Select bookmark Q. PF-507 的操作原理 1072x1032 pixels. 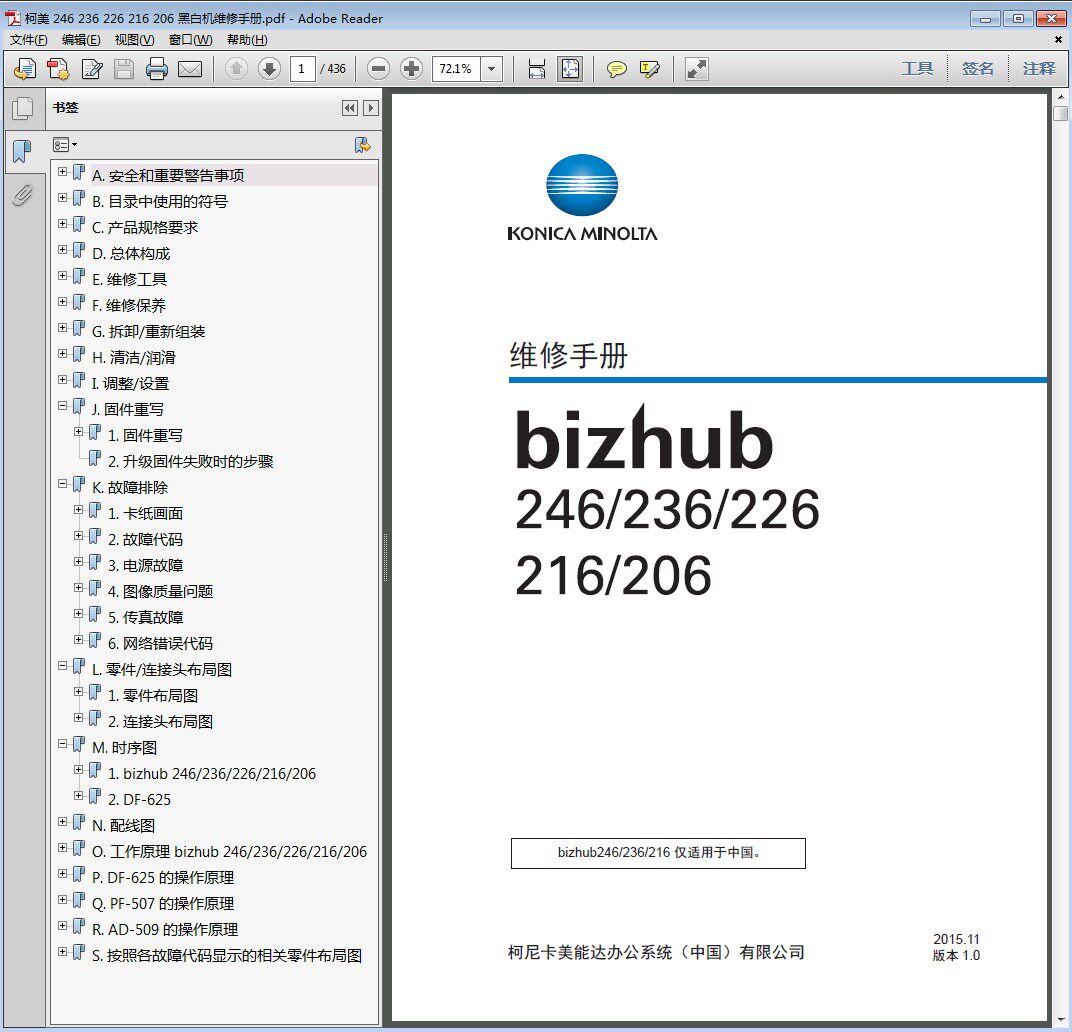(163, 903)
